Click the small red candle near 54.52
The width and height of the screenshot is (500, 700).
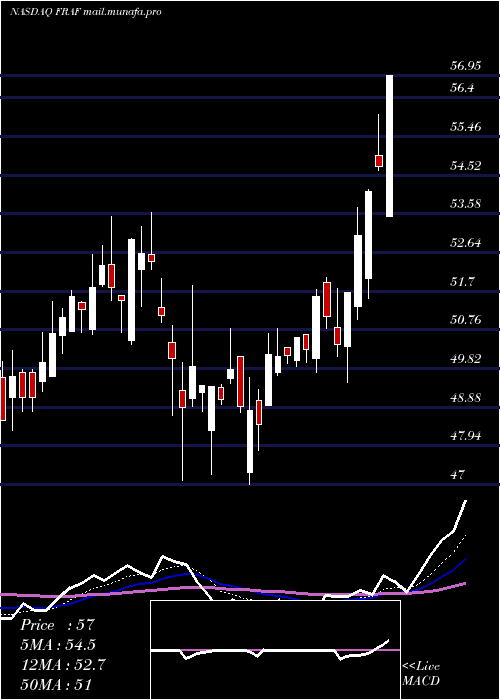click(x=379, y=161)
